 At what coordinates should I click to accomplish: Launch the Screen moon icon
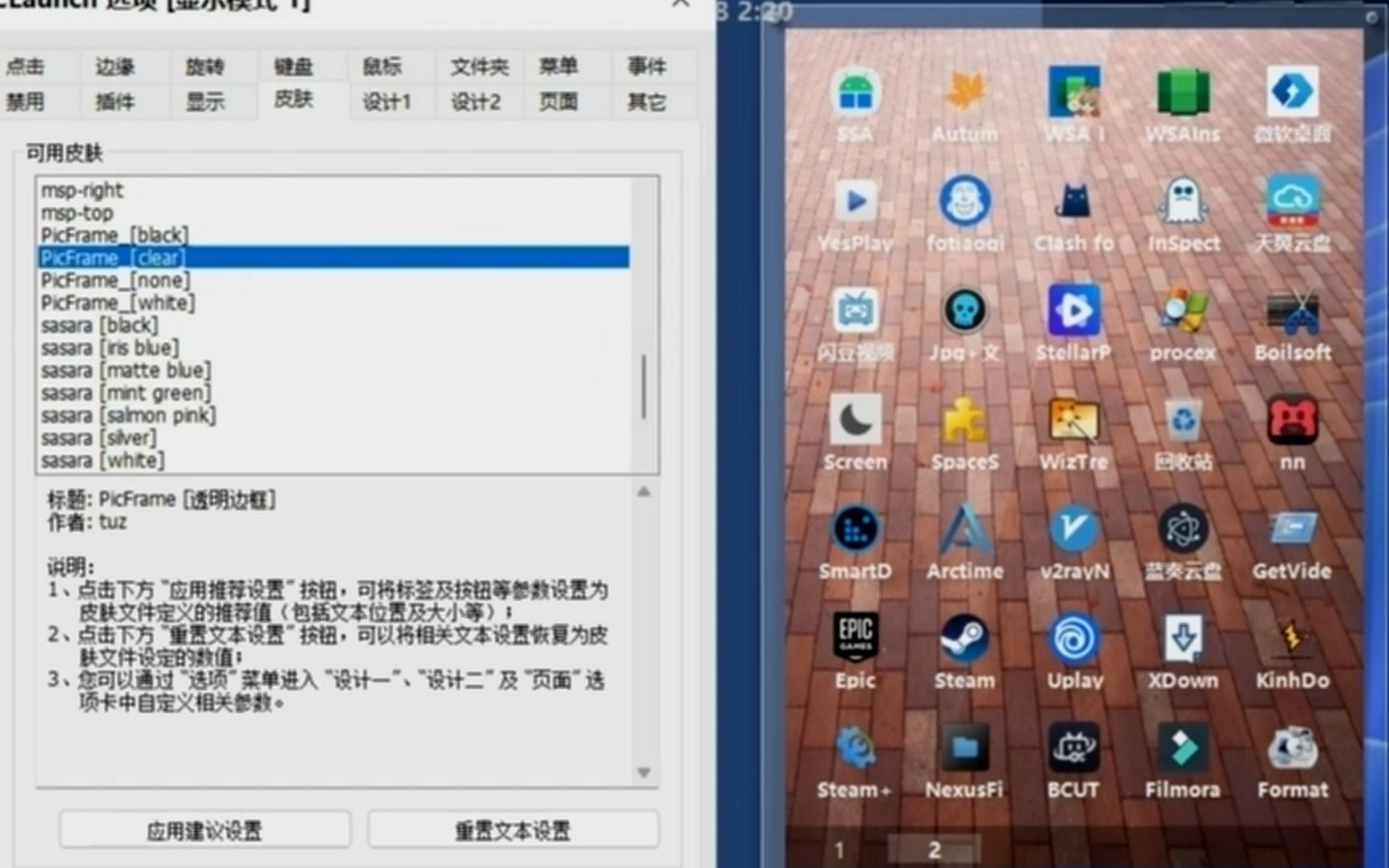coord(855,419)
